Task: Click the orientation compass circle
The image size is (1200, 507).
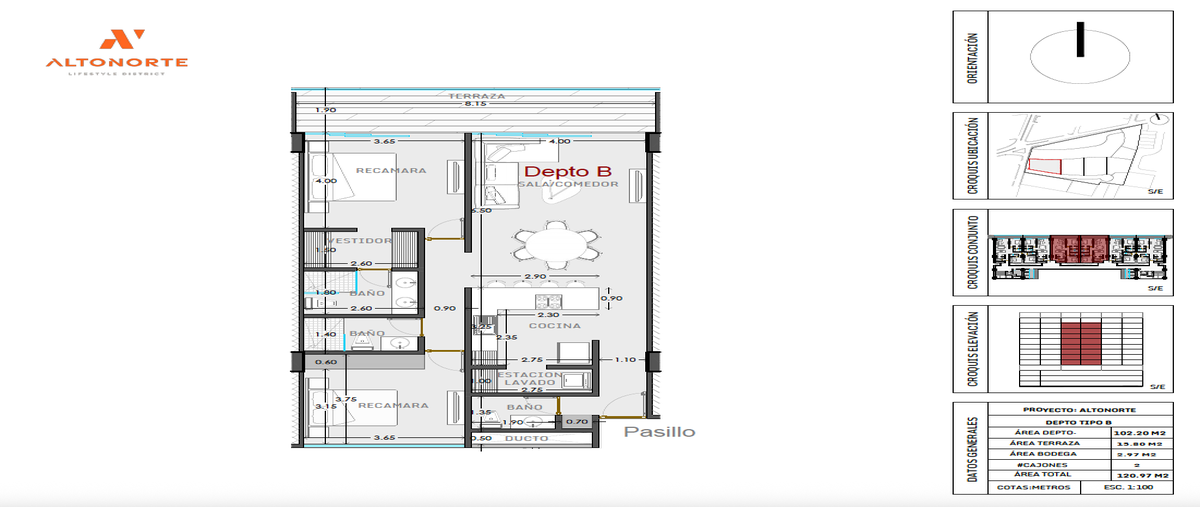Action: point(1079,55)
